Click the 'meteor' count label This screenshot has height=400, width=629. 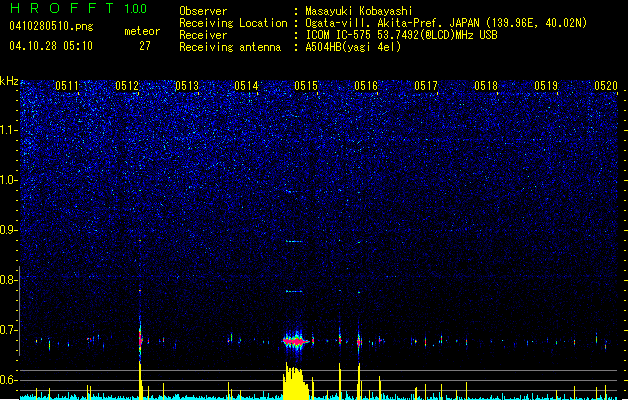pyautogui.click(x=142, y=31)
